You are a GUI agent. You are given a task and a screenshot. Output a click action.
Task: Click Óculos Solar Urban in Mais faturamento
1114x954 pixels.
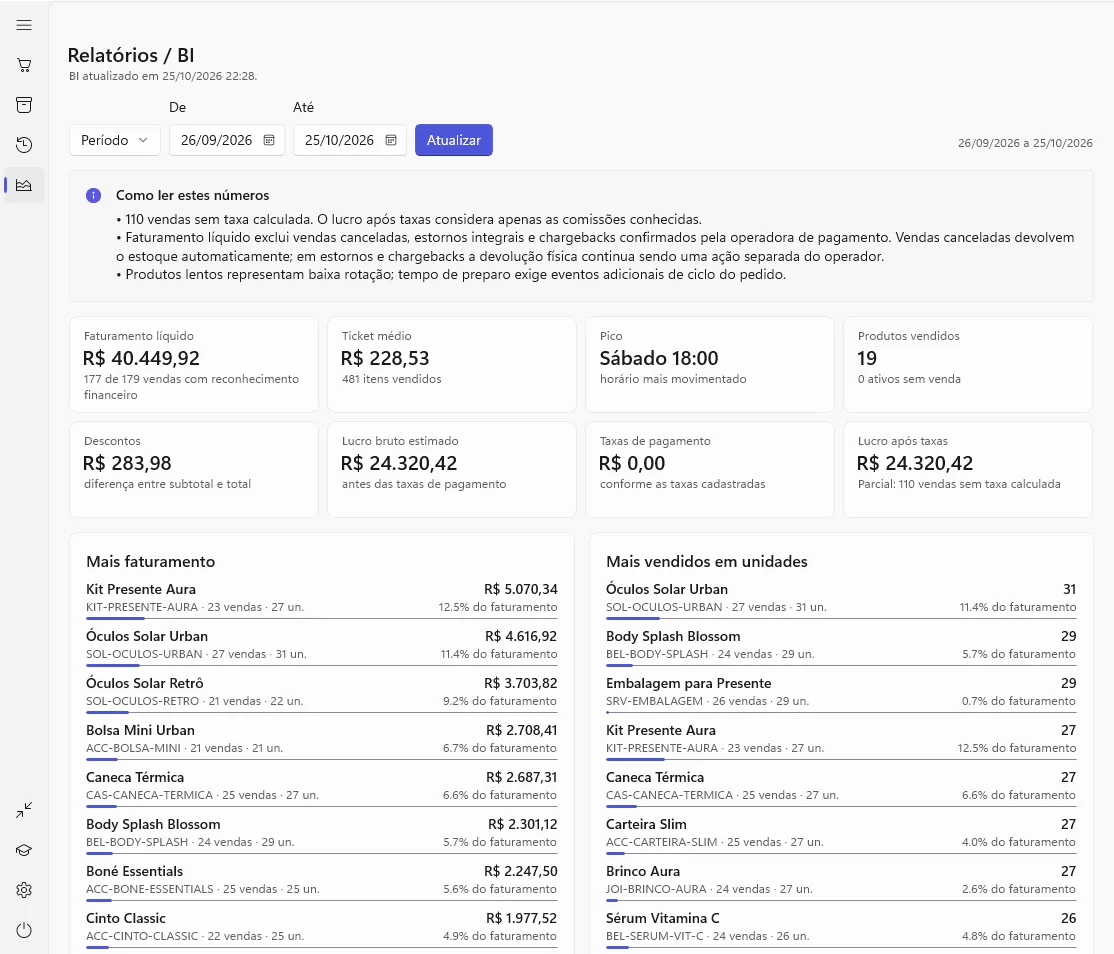pyautogui.click(x=322, y=645)
